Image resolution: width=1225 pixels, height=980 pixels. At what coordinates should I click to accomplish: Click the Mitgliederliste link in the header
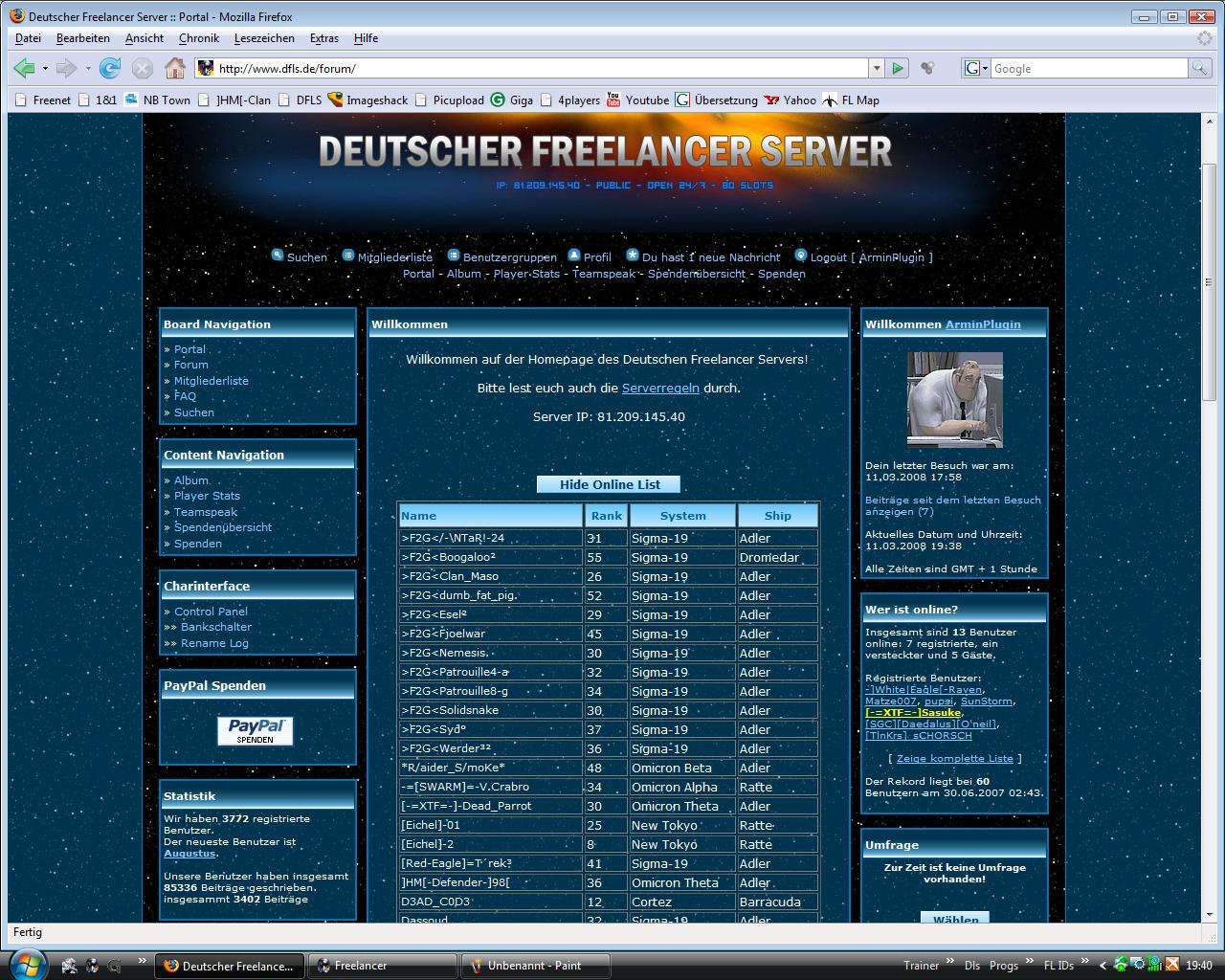click(394, 257)
